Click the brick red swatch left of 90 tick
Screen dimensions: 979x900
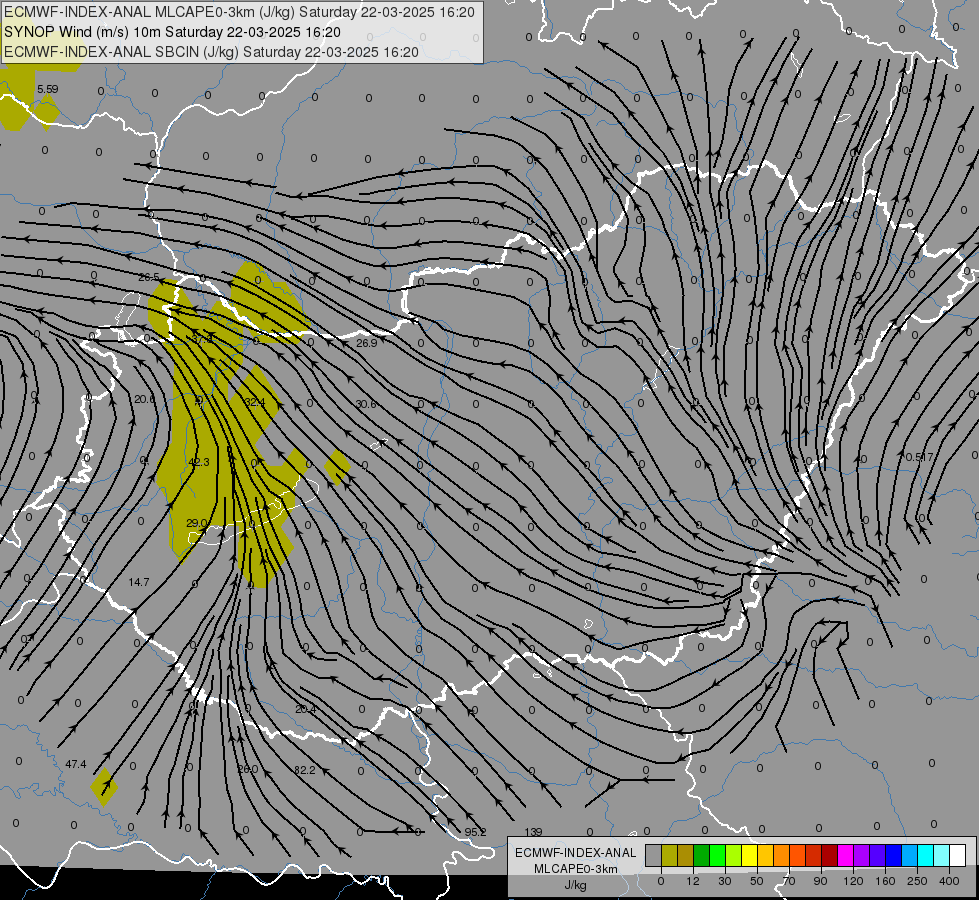814,855
